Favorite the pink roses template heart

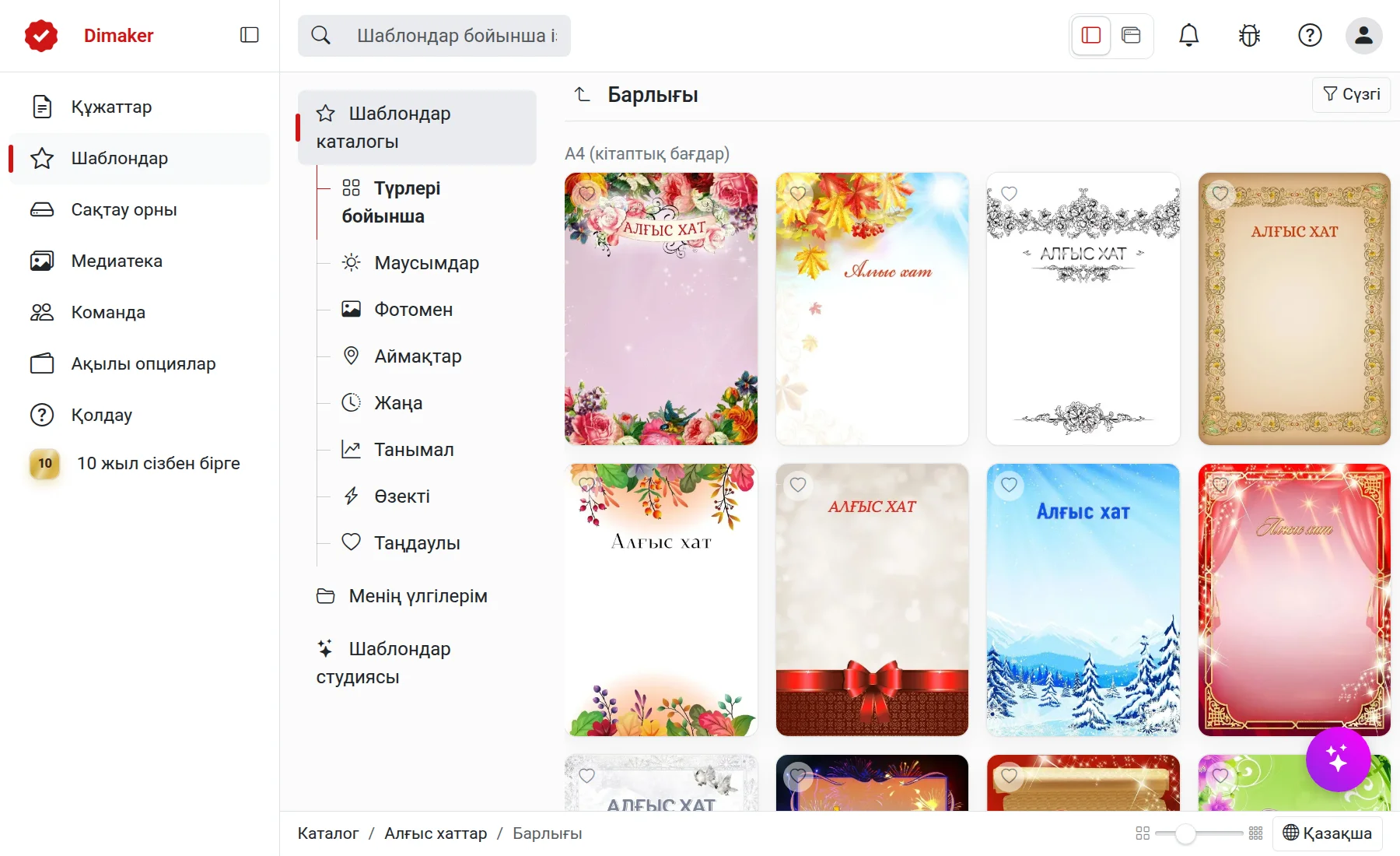coord(586,194)
